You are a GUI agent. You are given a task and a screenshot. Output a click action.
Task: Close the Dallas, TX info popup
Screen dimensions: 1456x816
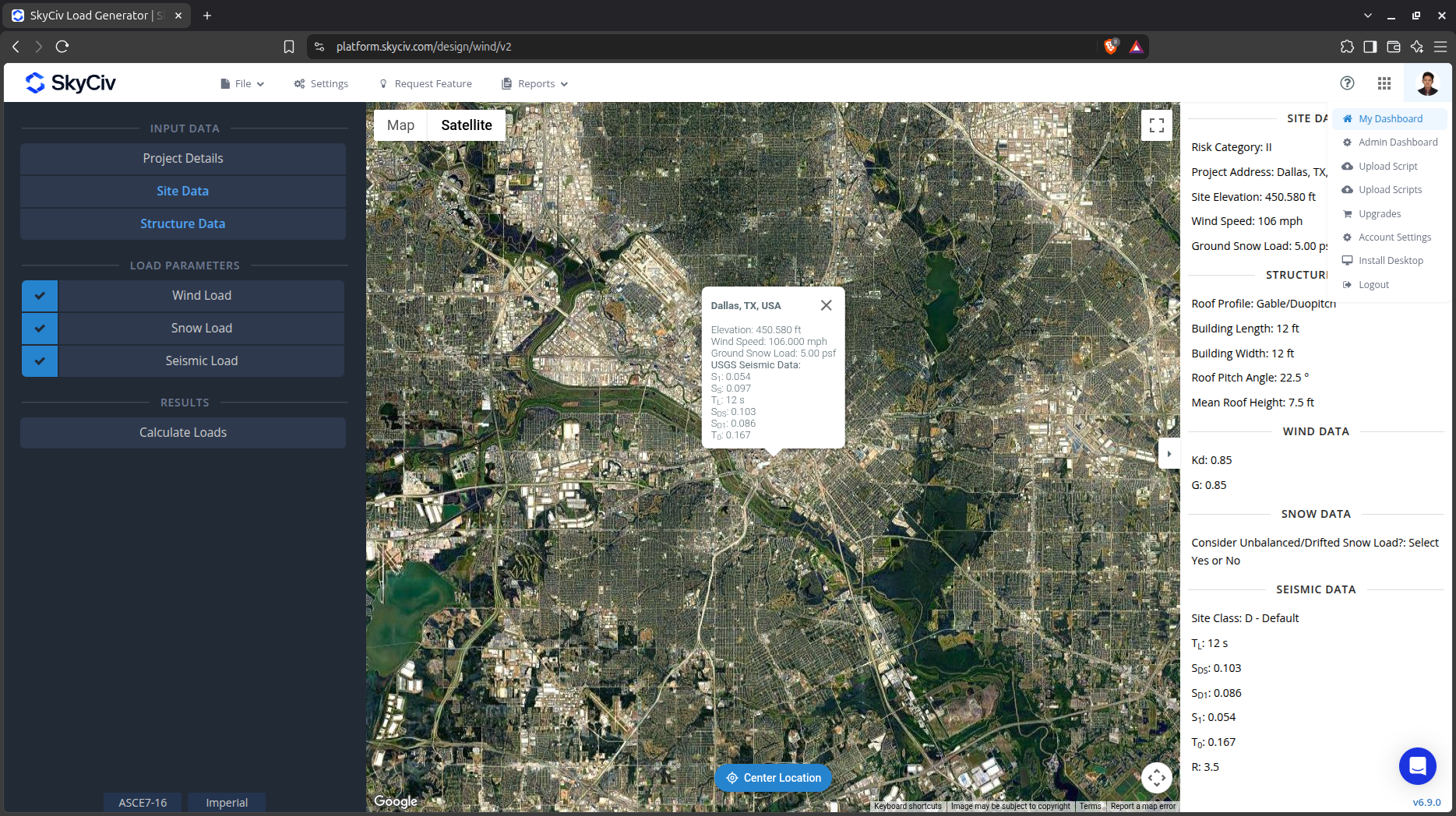[x=827, y=305]
